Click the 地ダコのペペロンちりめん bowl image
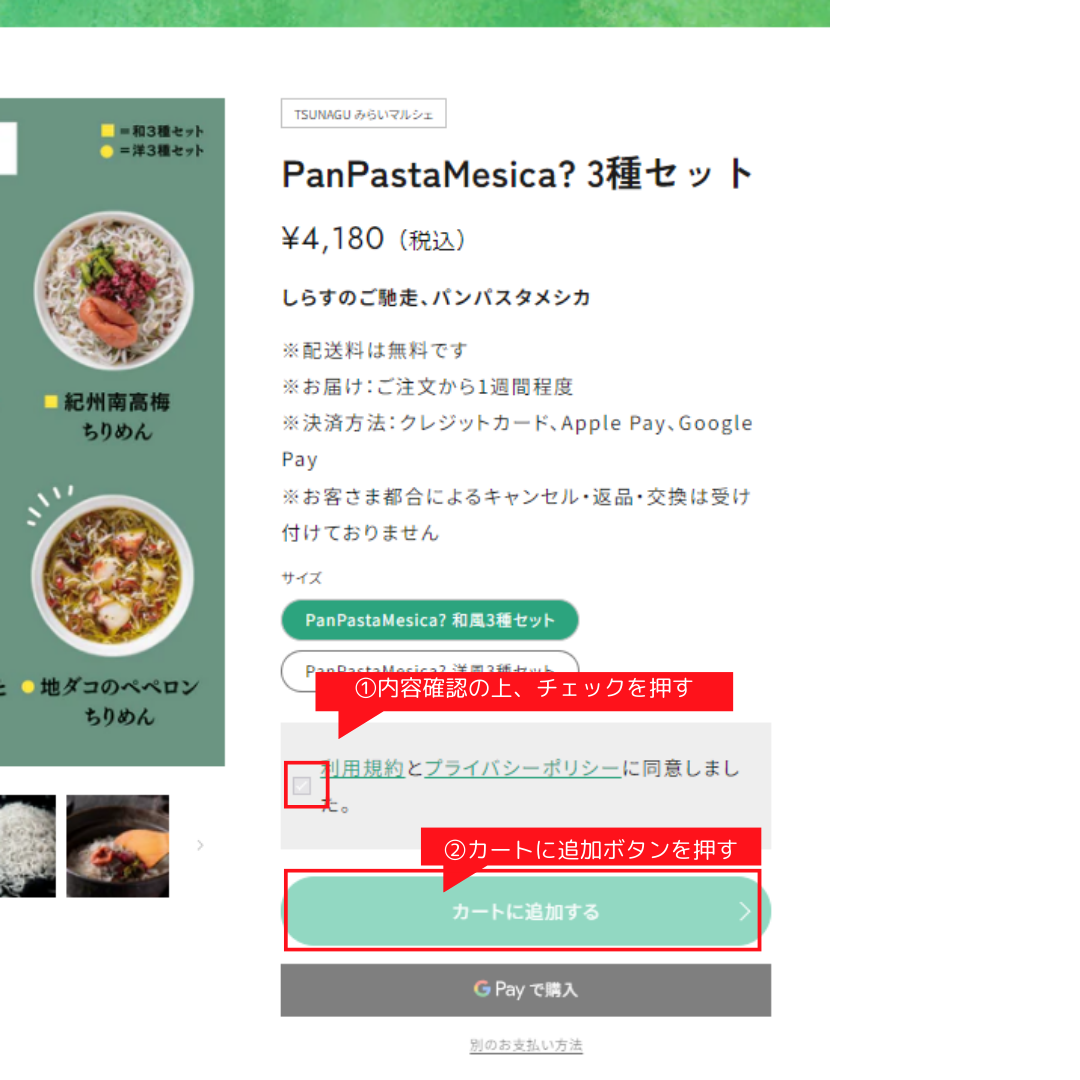 112,575
